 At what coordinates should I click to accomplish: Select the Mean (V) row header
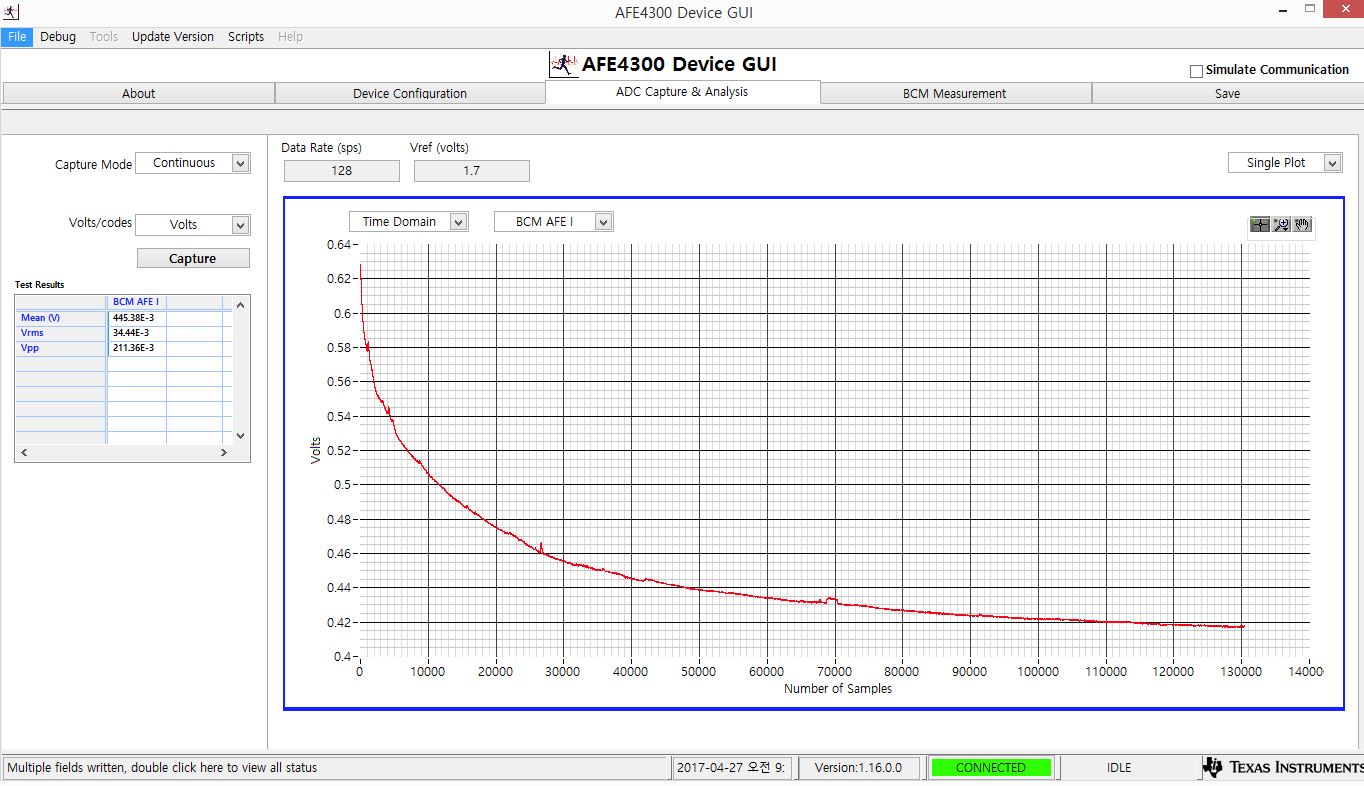point(61,318)
